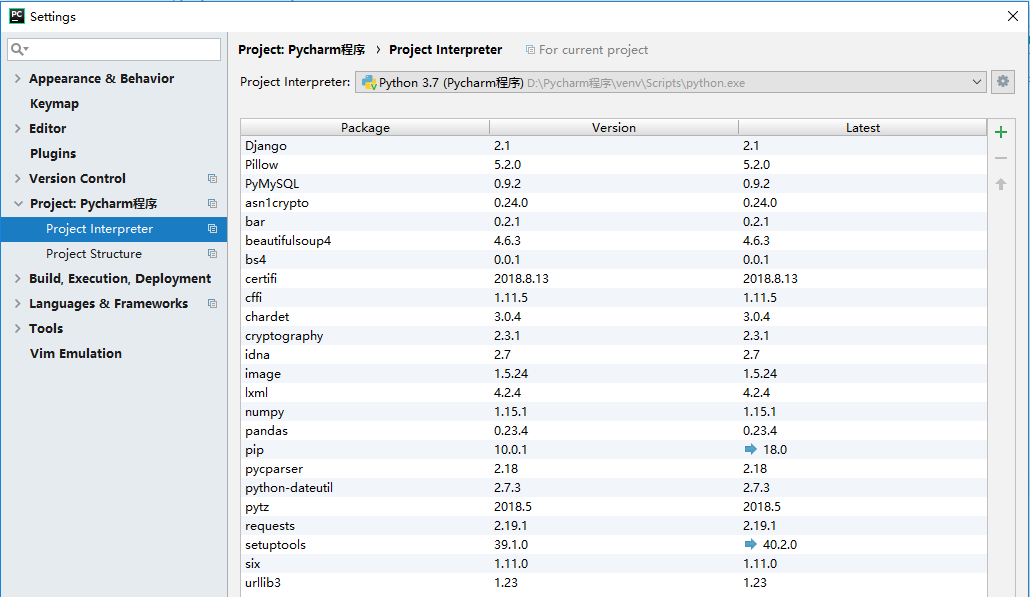This screenshot has width=1030, height=597.
Task: Select the pip package row
Action: click(614, 450)
